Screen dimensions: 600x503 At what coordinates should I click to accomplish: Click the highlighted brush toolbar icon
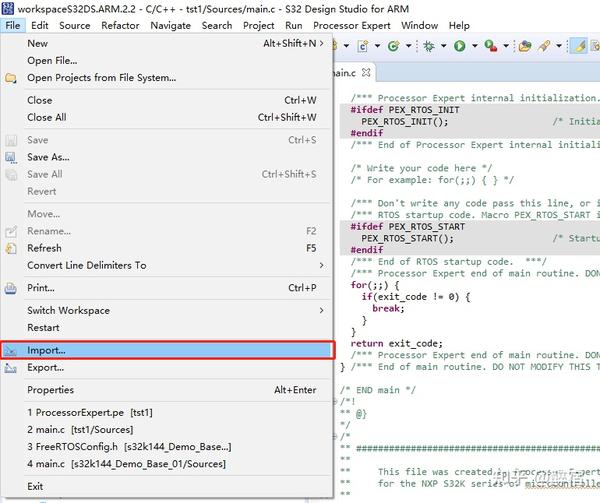pyautogui.click(x=578, y=46)
